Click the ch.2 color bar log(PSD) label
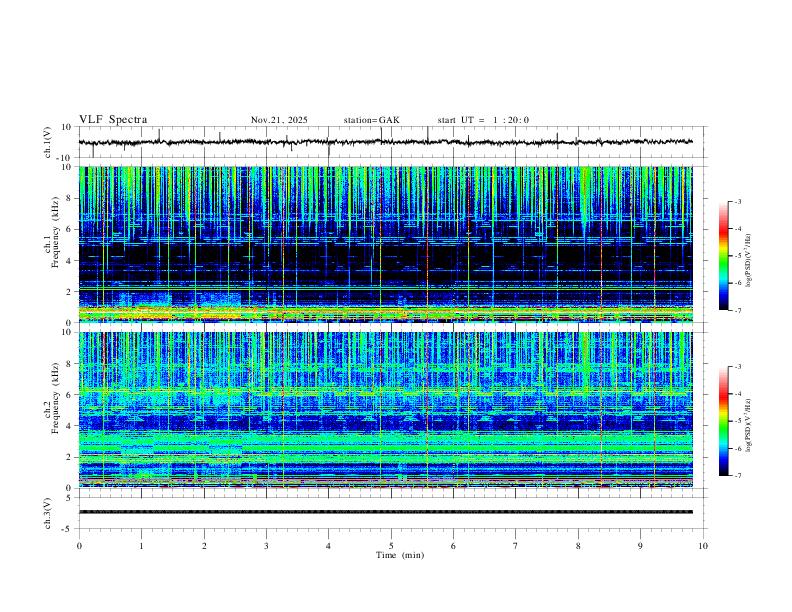This screenshot has width=792, height=612. coord(749,426)
